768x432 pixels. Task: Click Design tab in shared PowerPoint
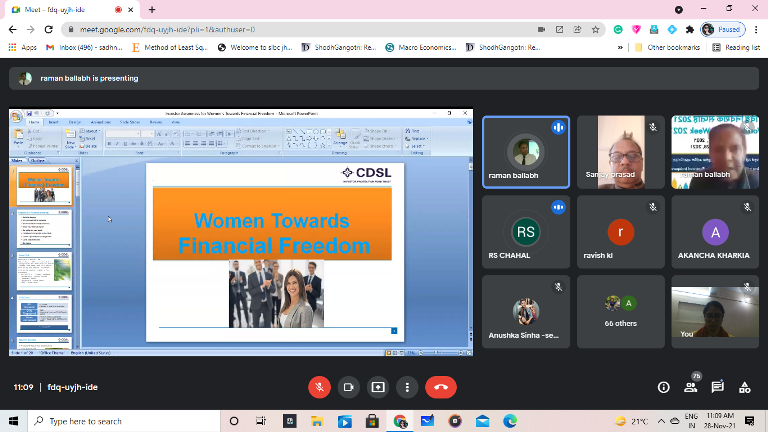[74, 122]
